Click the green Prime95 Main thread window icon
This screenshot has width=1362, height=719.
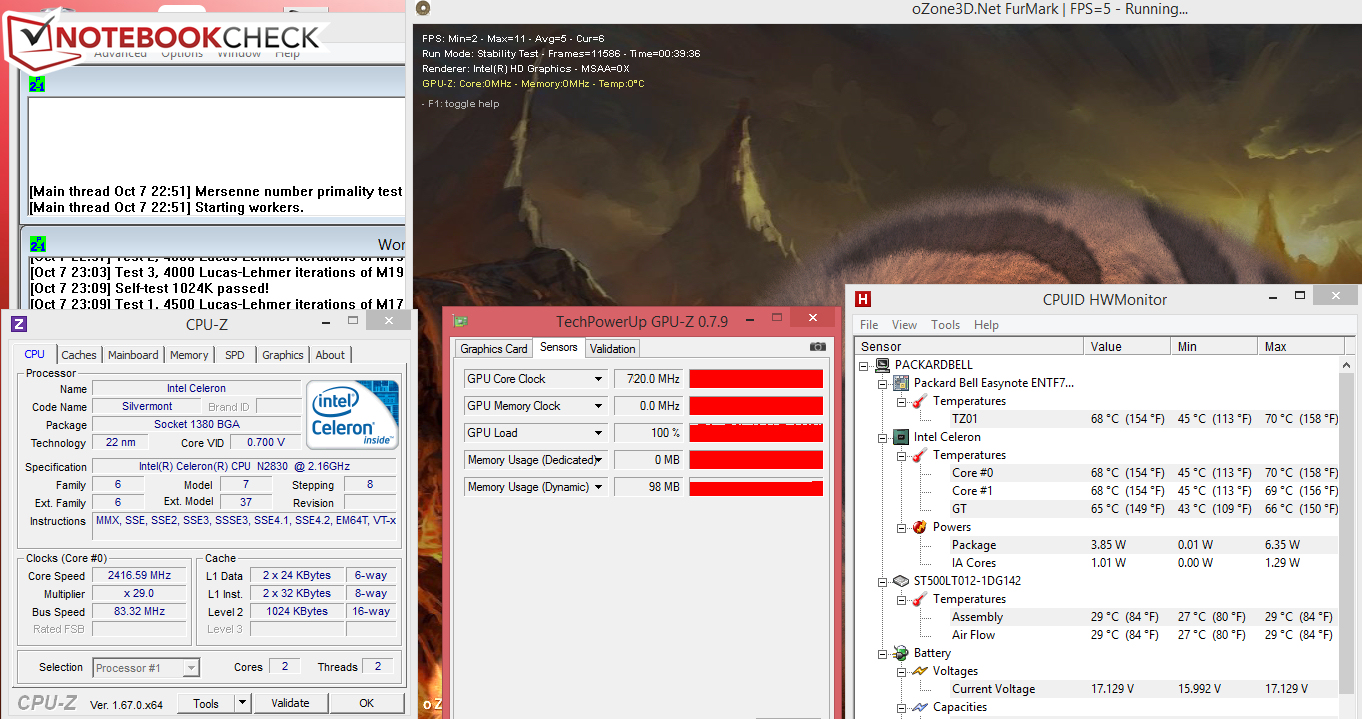pos(37,84)
